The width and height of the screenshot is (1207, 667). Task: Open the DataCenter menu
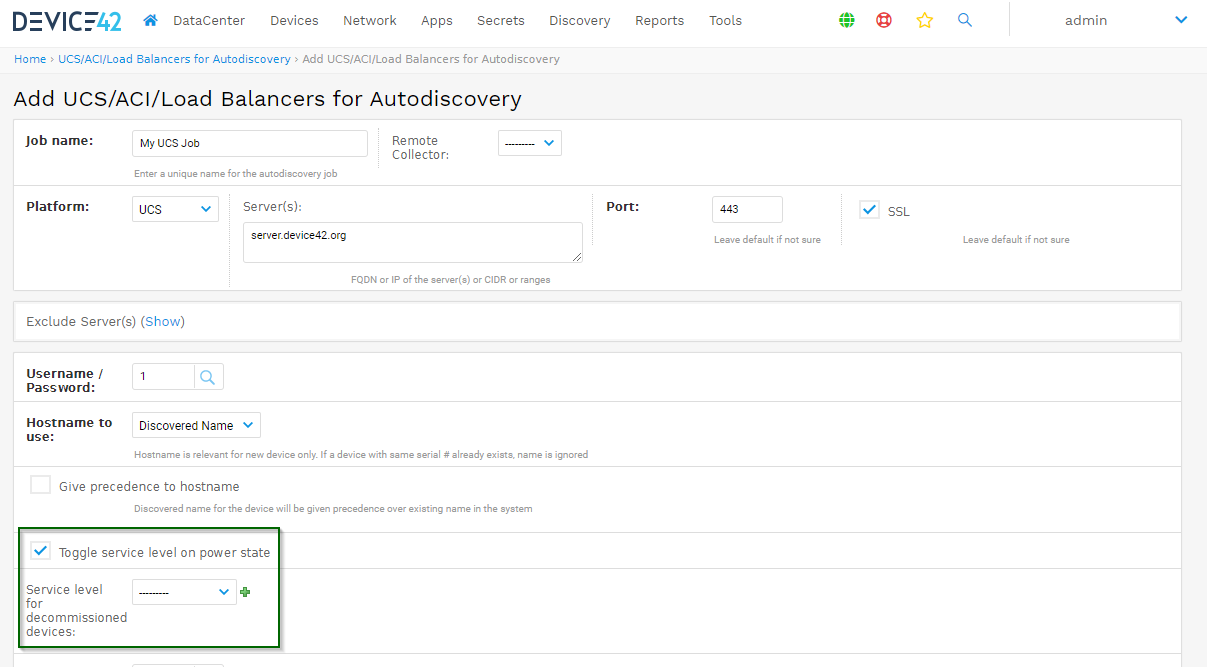[x=209, y=20]
